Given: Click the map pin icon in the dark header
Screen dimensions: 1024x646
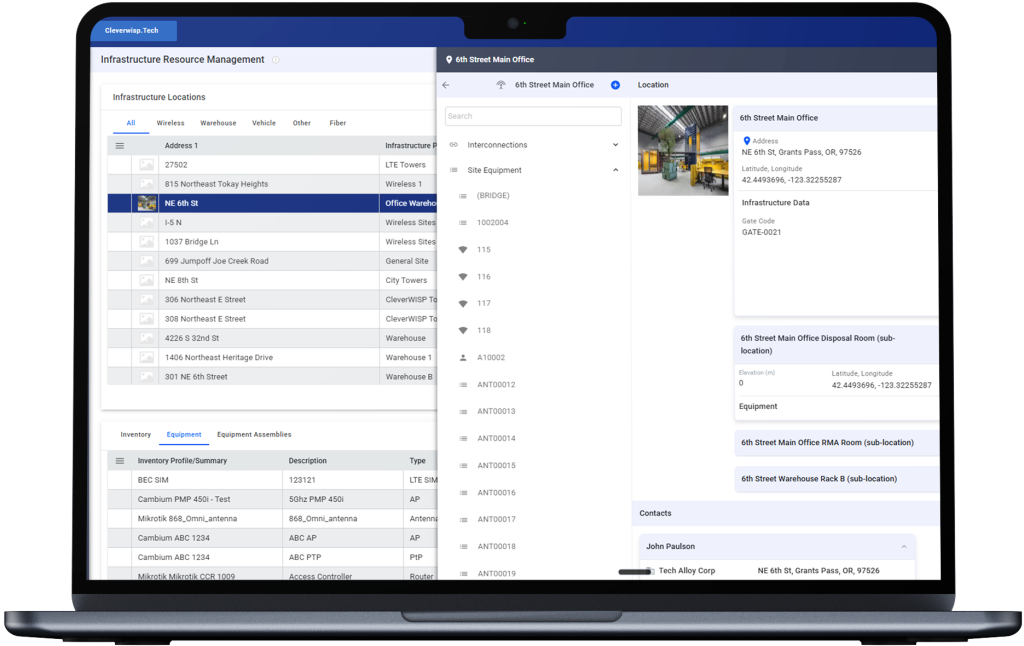Looking at the screenshot, I should [x=449, y=59].
